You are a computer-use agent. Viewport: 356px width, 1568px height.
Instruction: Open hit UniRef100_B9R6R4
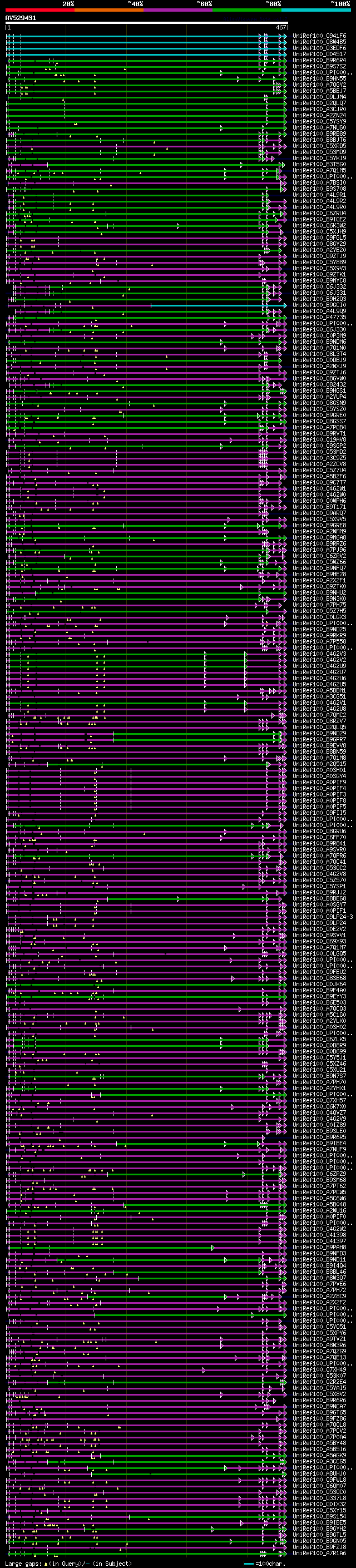(319, 60)
